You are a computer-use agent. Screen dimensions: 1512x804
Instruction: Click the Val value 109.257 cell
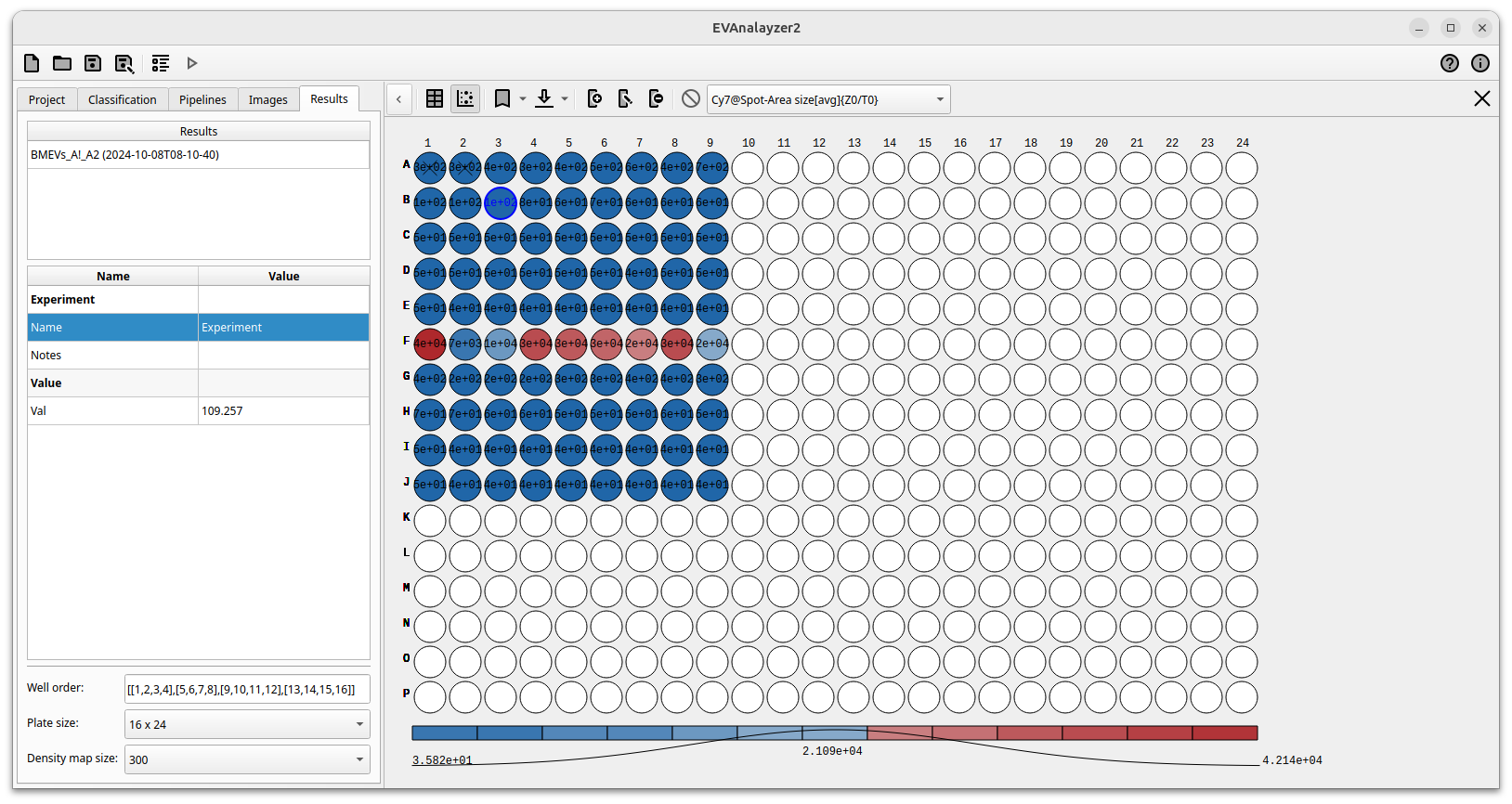[x=283, y=410]
